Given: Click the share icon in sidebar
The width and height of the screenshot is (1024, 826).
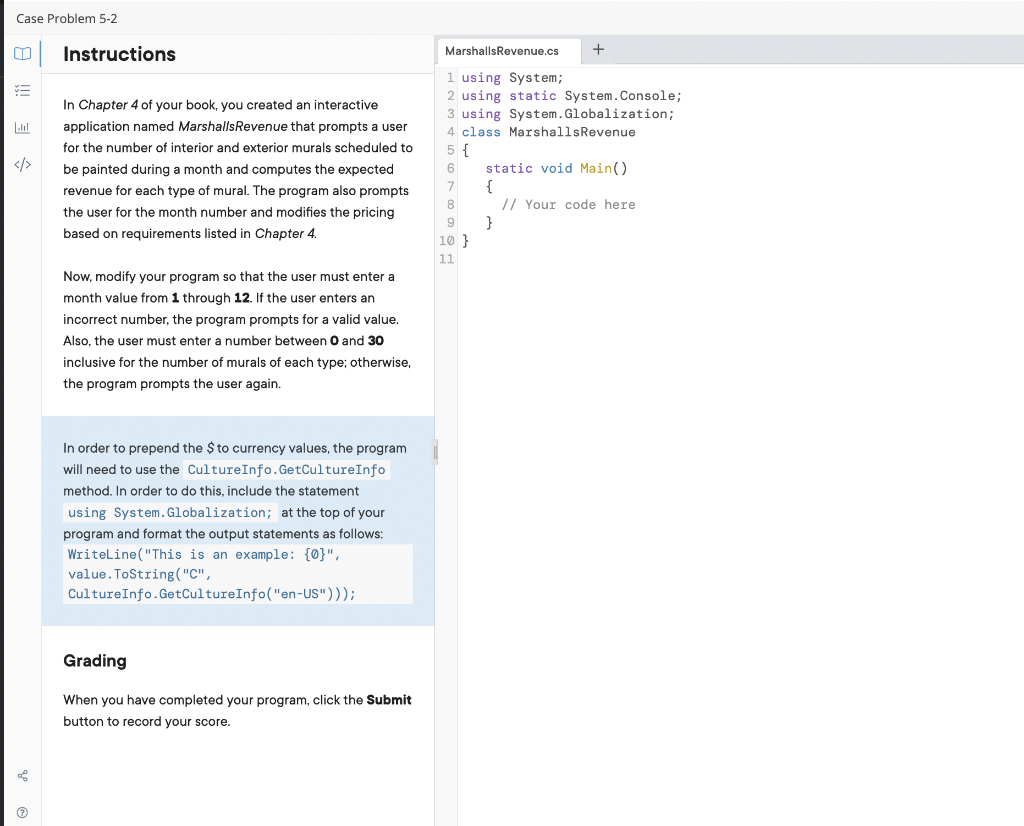Looking at the screenshot, I should pyautogui.click(x=22, y=776).
